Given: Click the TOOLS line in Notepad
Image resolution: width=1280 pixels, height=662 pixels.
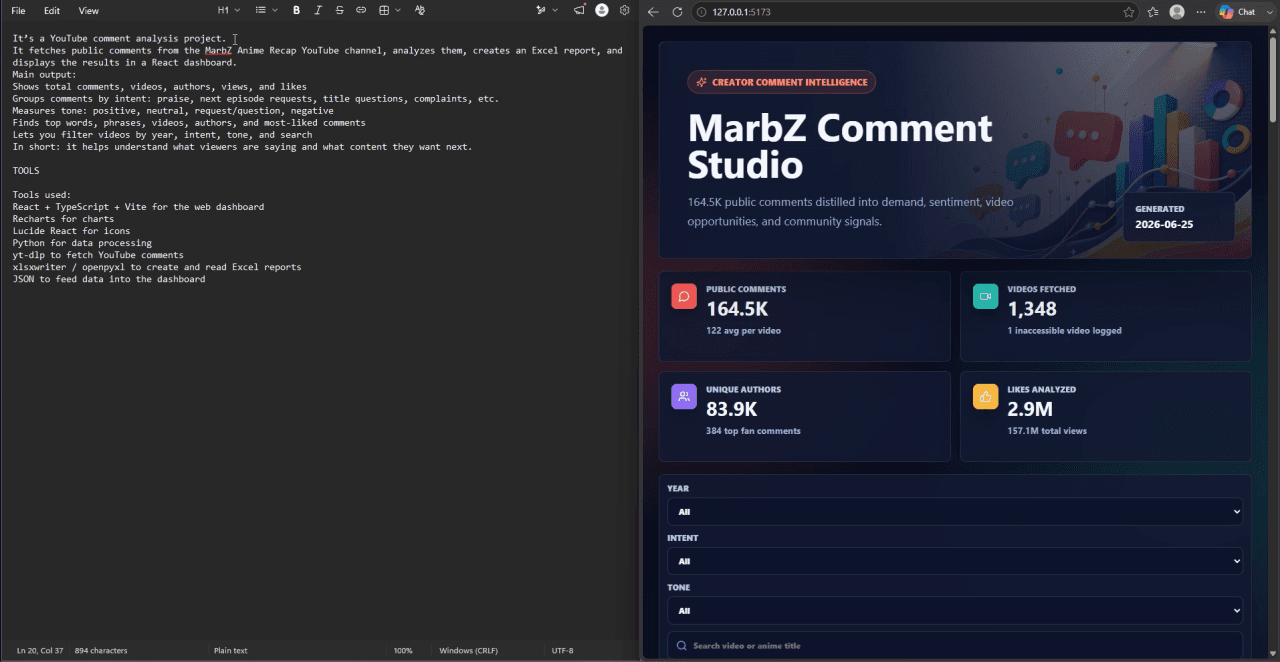Looking at the screenshot, I should 26,171.
